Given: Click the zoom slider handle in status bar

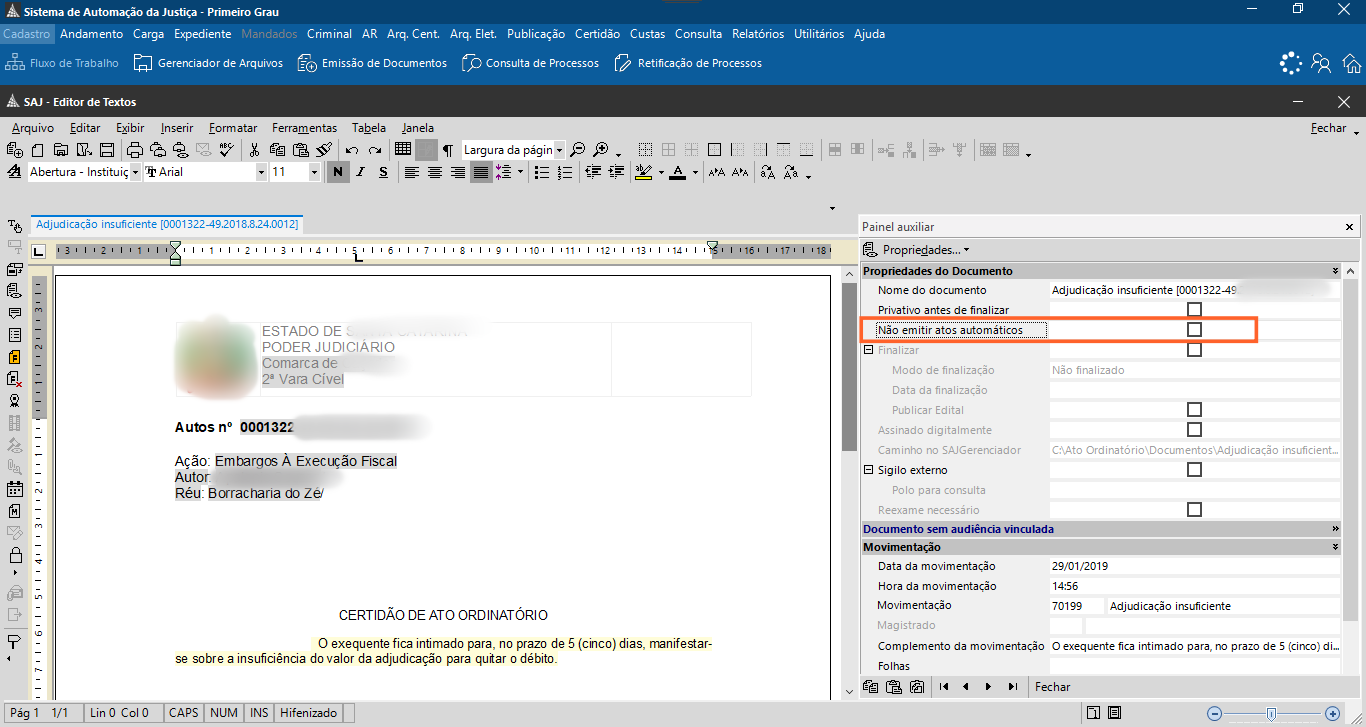Looking at the screenshot, I should [x=1271, y=714].
